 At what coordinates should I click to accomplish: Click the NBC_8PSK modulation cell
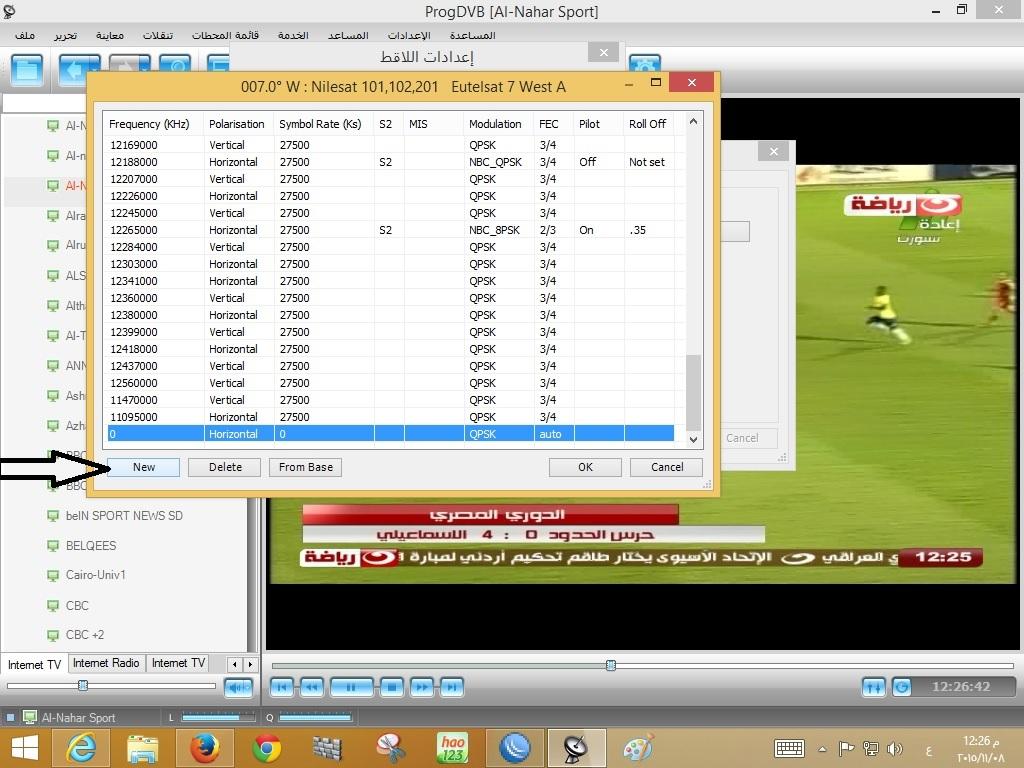pos(494,230)
